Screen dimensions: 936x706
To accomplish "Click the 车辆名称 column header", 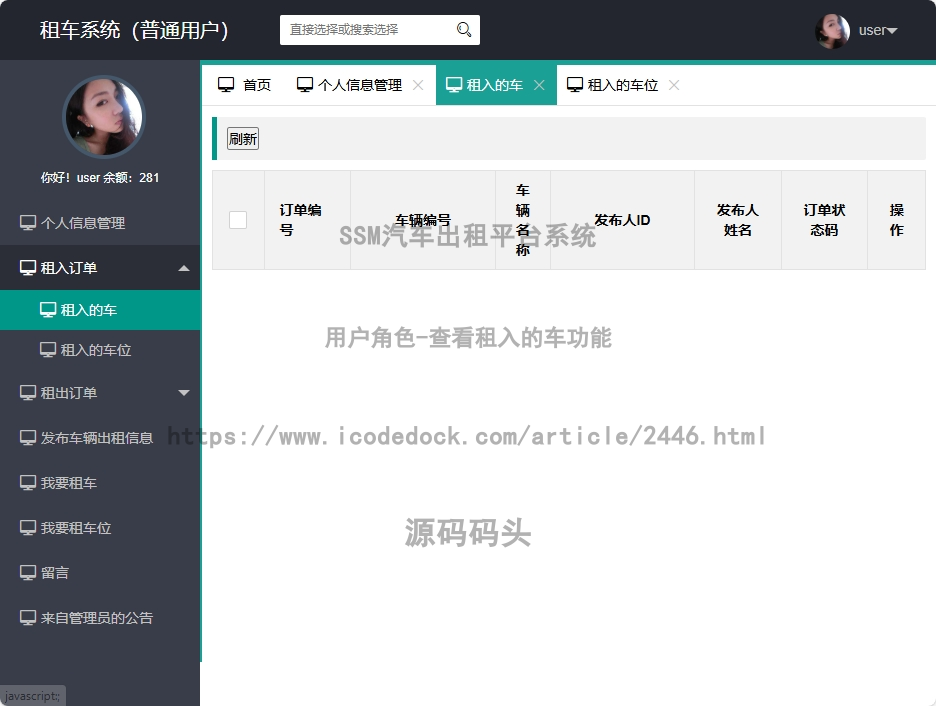I will click(523, 220).
